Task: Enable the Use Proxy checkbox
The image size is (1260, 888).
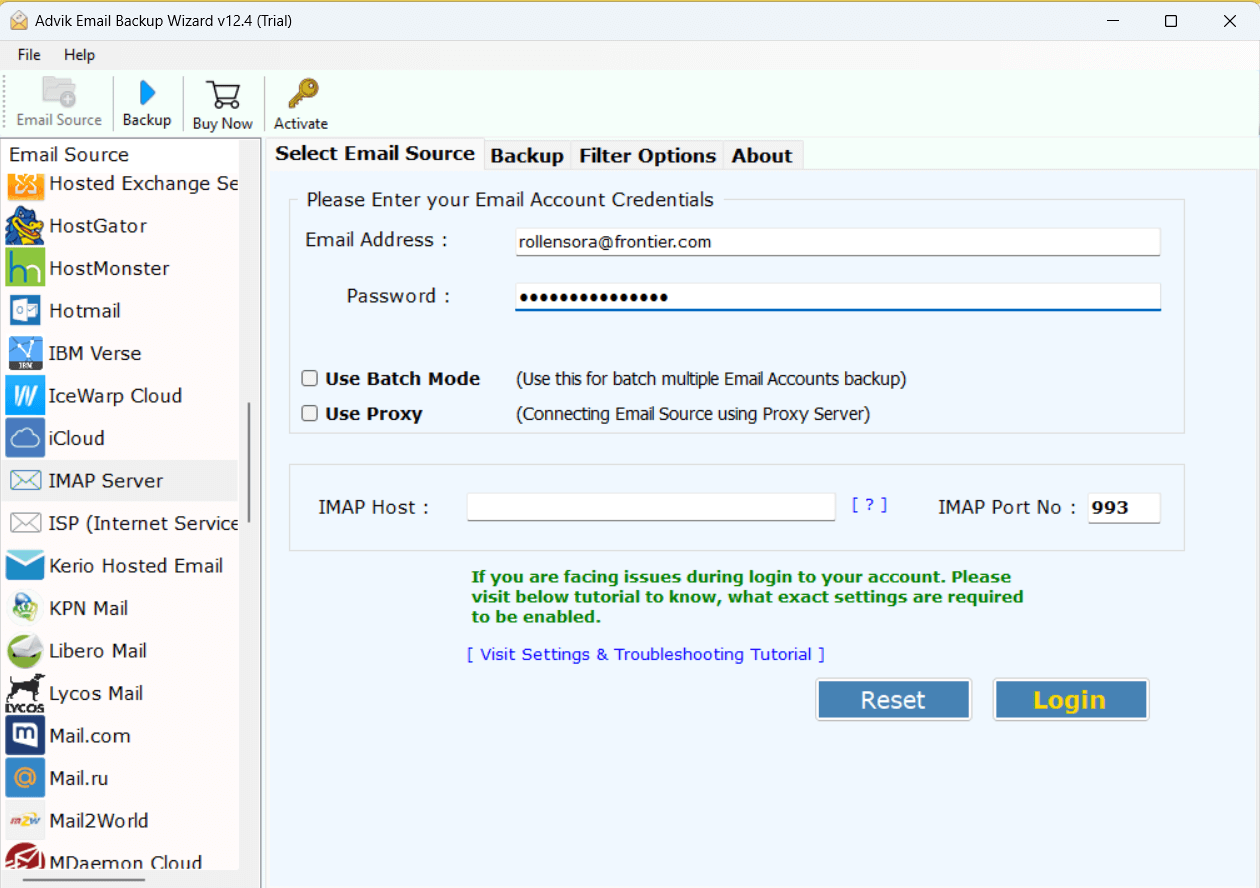Action: 310,414
